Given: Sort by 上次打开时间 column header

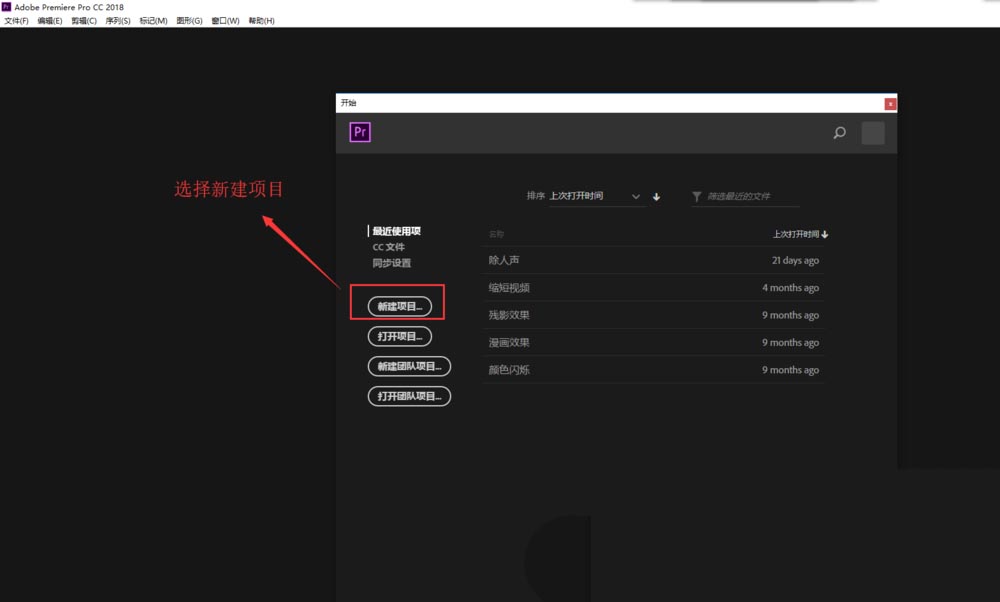Looking at the screenshot, I should pyautogui.click(x=800, y=234).
